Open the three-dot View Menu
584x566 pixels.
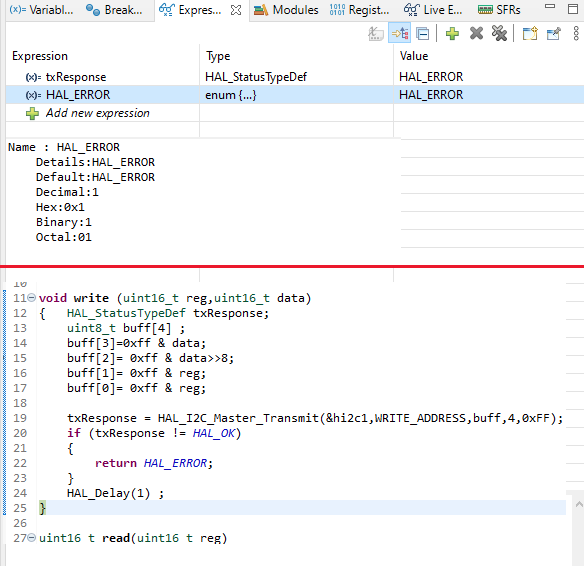click(x=576, y=34)
